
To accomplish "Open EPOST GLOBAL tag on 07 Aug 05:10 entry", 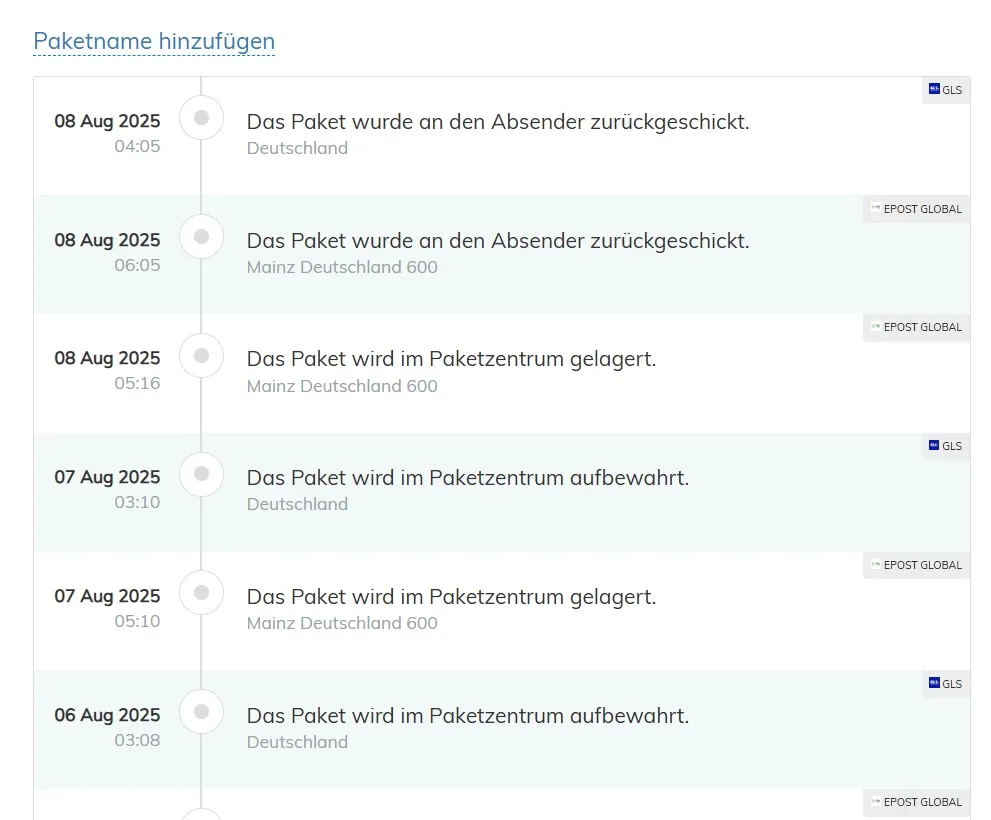I will coord(916,565).
